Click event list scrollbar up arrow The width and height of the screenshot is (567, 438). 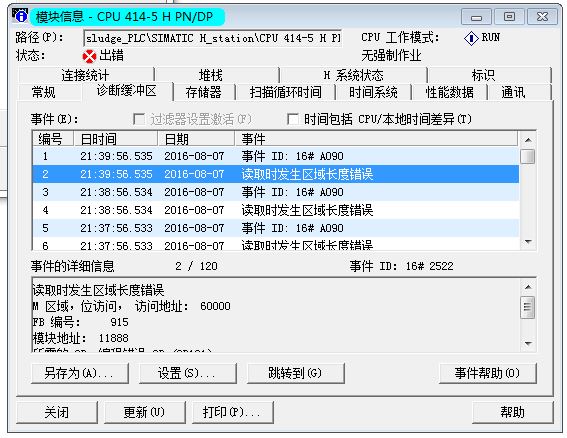point(528,140)
